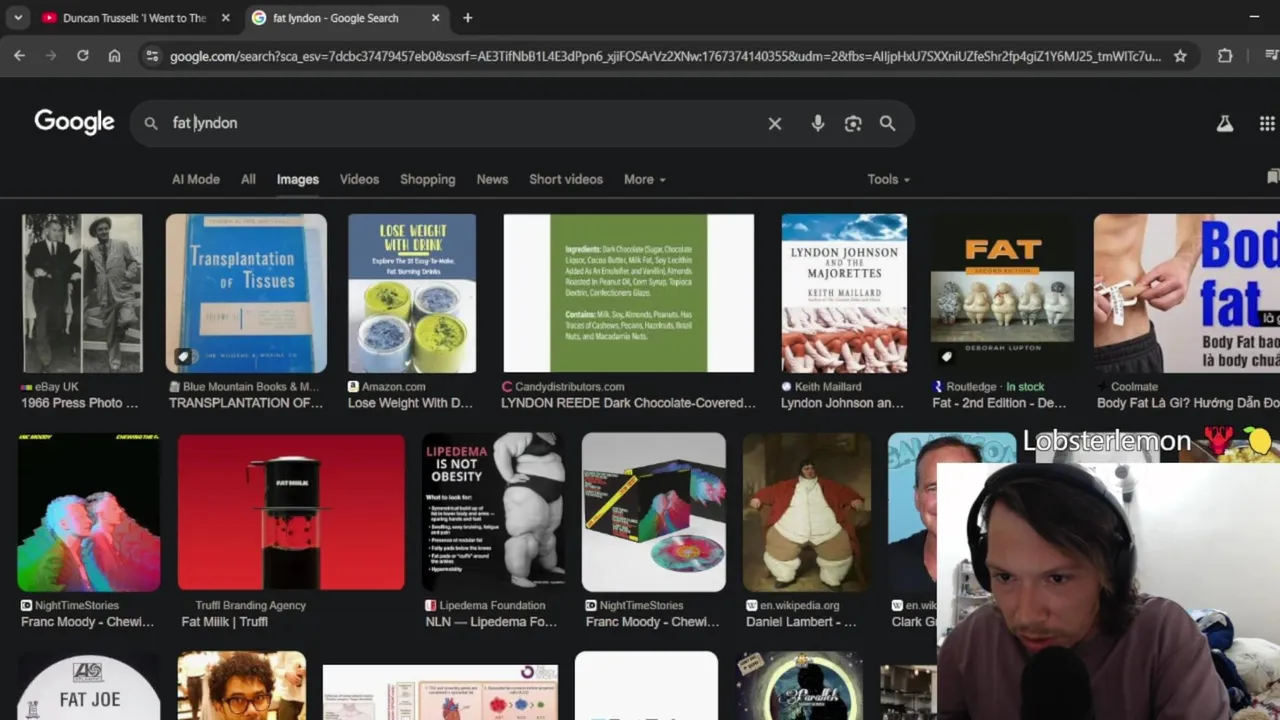Open the Routledge In stock source link
This screenshot has width=1280, height=720.
[x=988, y=386]
